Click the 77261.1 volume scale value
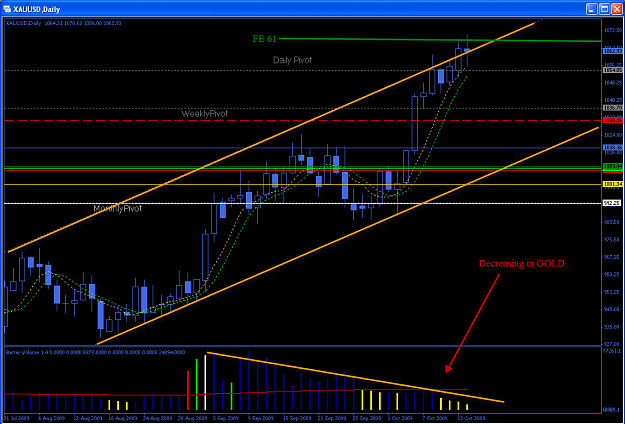The width and height of the screenshot is (625, 424). [x=613, y=351]
